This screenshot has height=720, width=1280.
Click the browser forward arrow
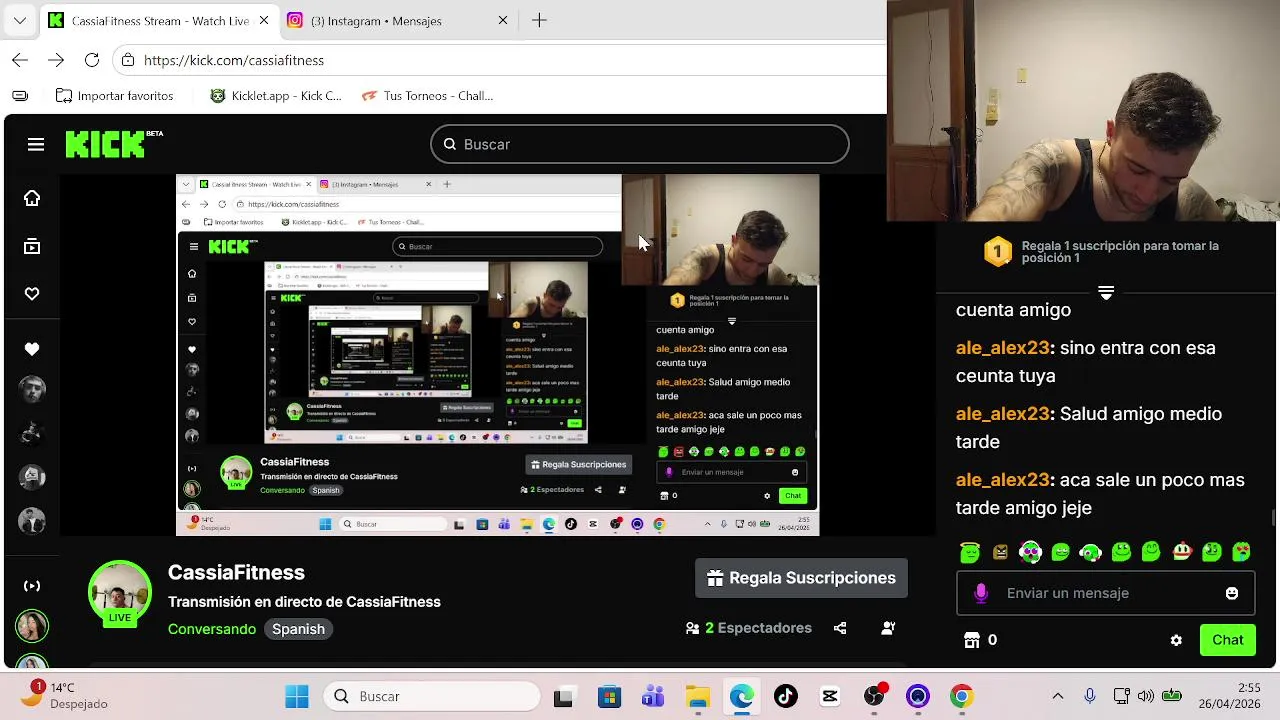tap(56, 60)
